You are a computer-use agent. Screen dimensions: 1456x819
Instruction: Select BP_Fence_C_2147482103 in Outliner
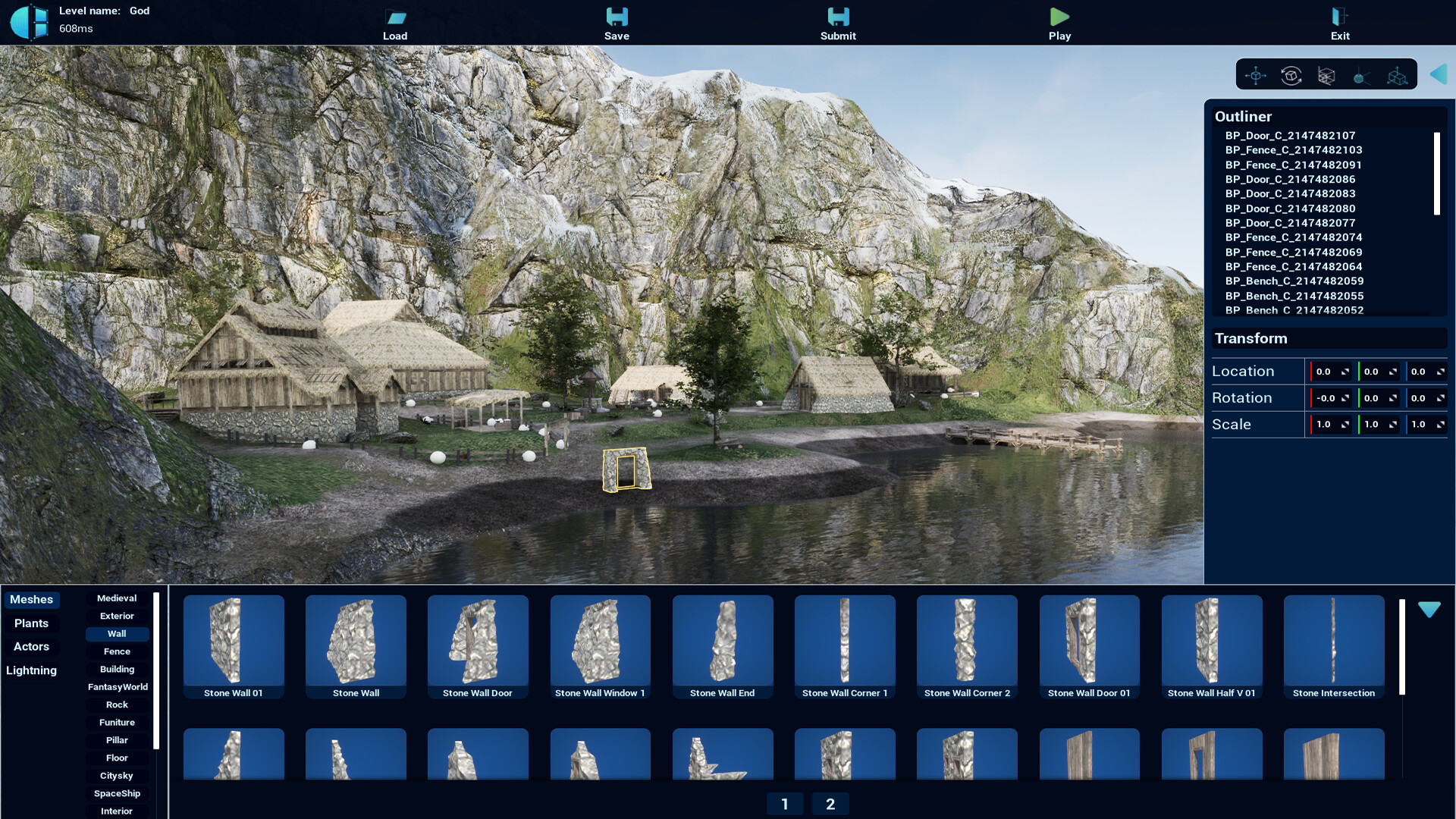1294,150
